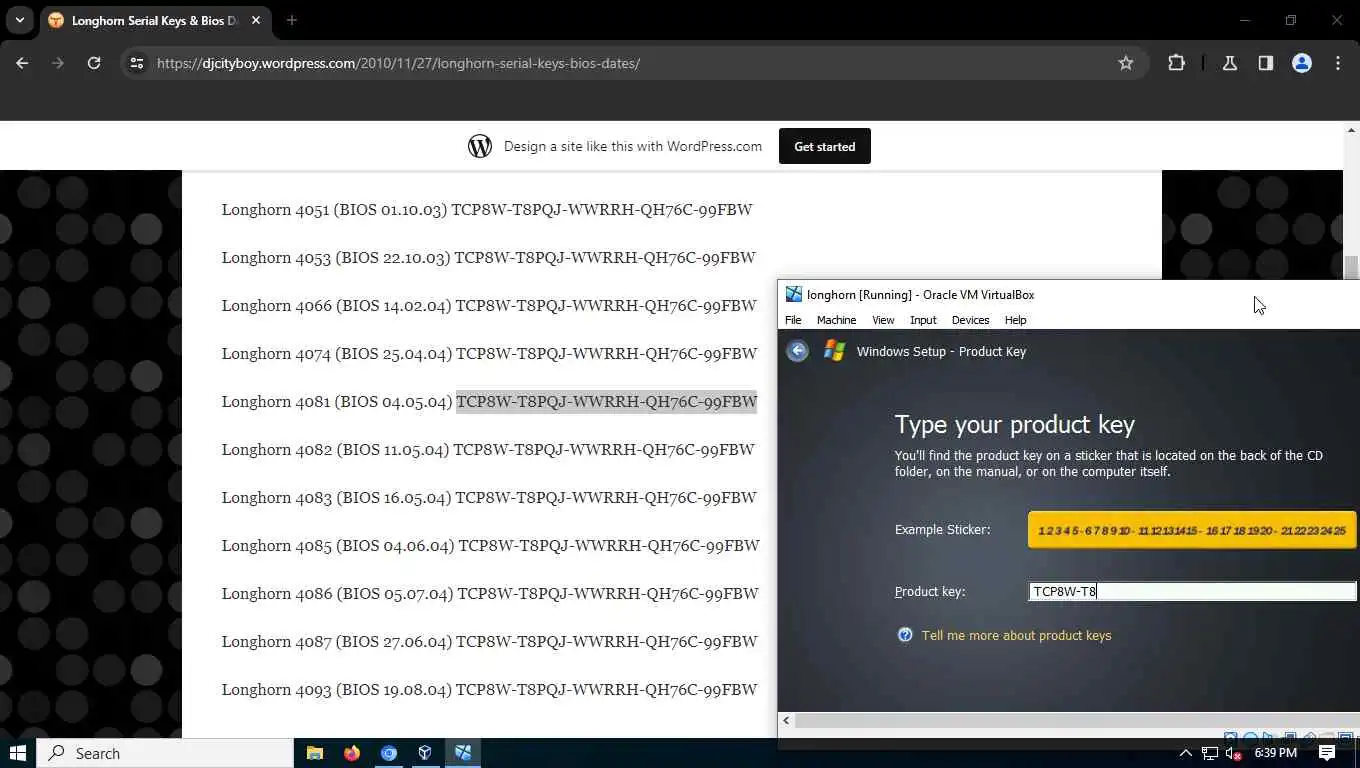Click the taskbar Search box
The width and height of the screenshot is (1360, 768).
(165, 753)
